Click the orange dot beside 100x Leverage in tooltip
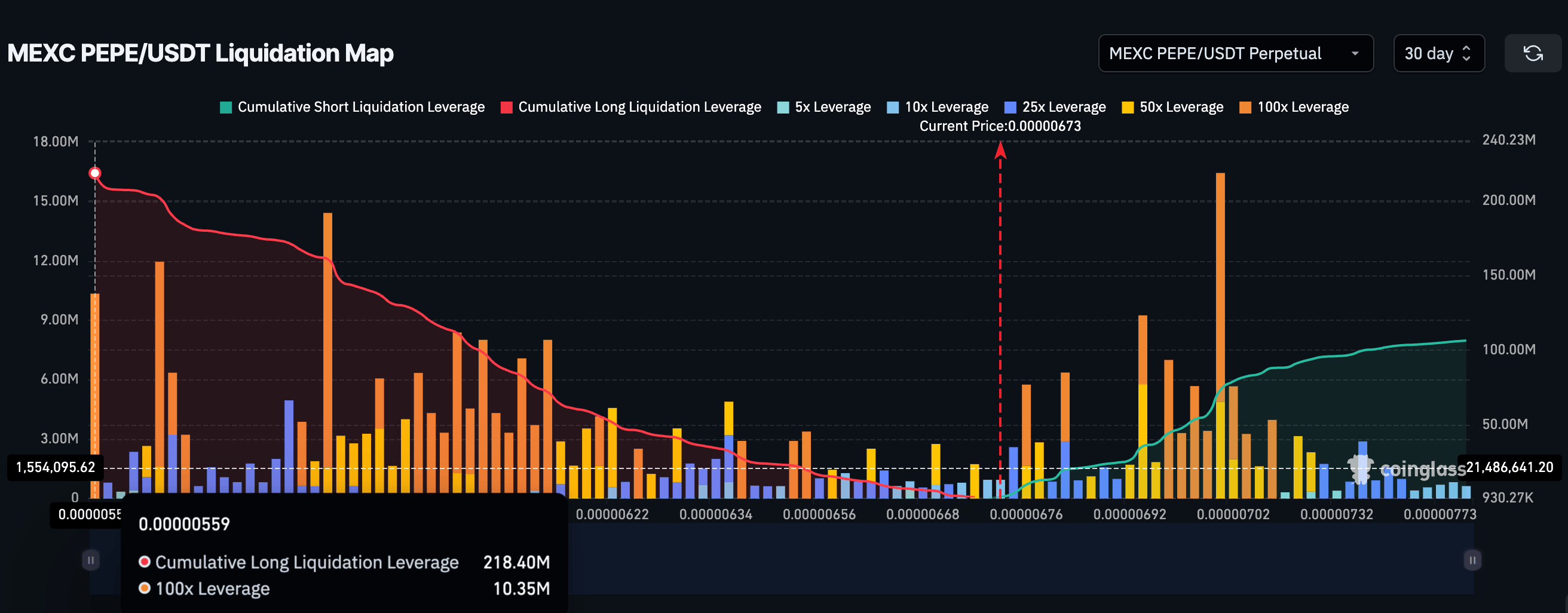This screenshot has height=613, width=1568. coord(145,589)
